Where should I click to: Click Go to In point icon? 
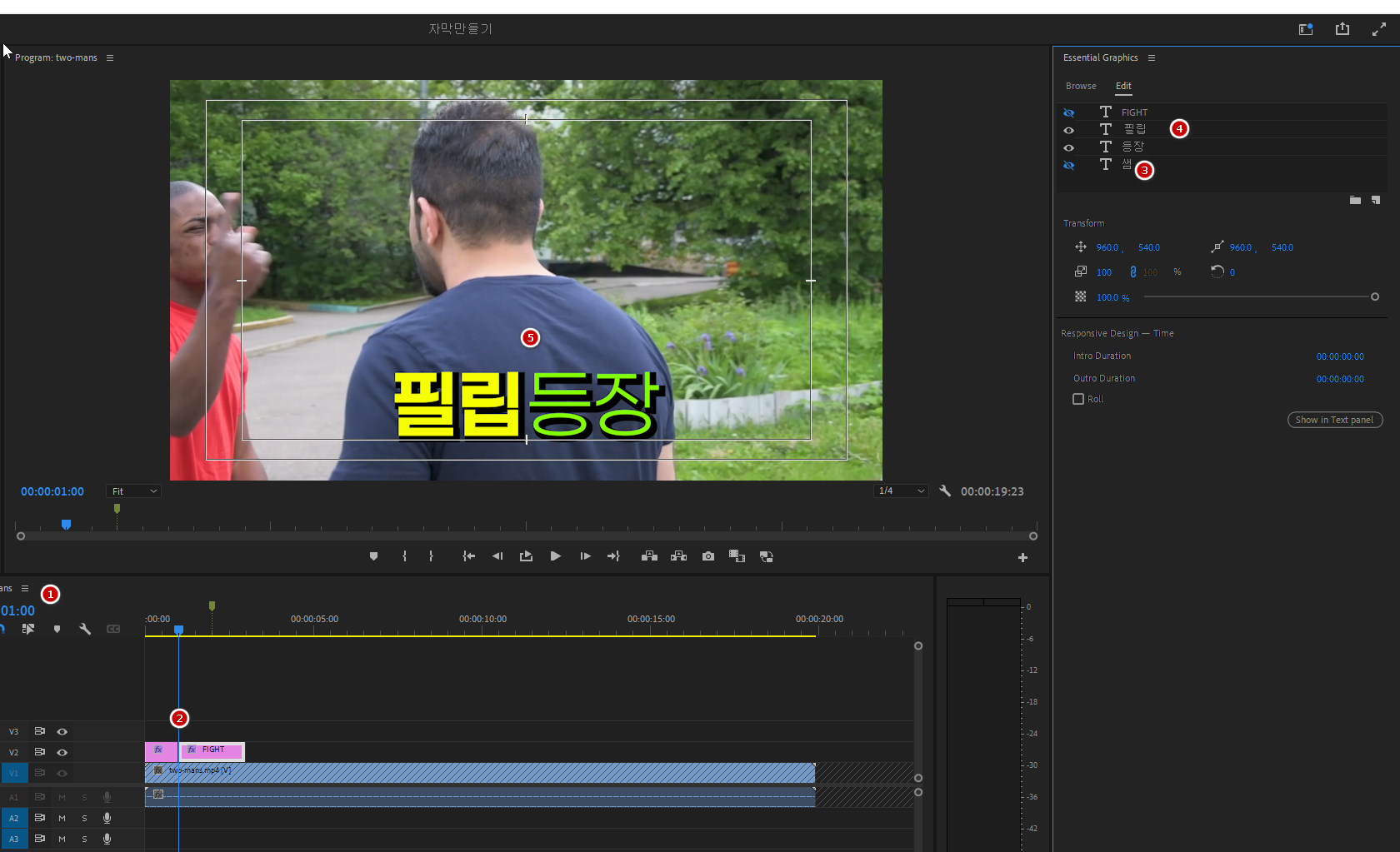tap(468, 556)
